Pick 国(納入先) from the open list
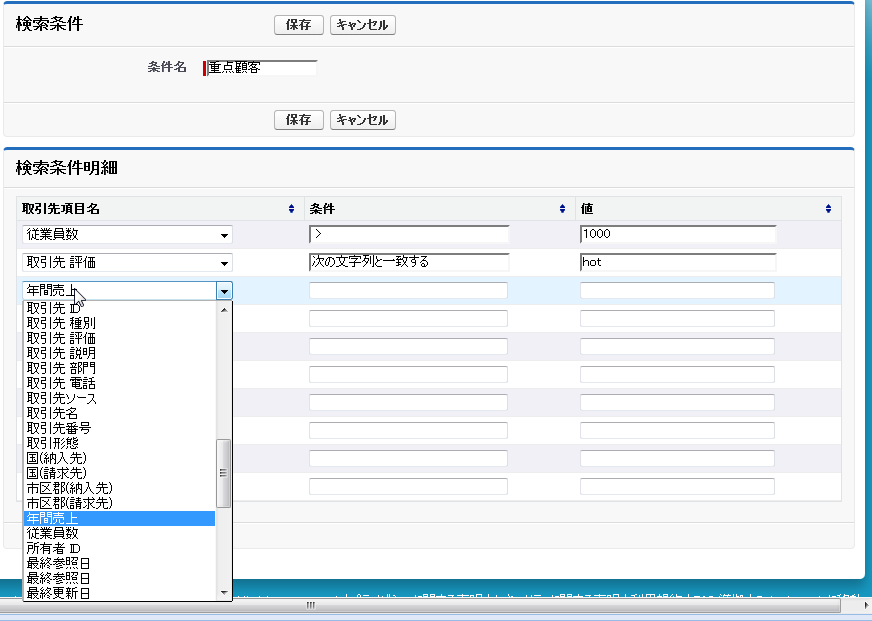The width and height of the screenshot is (872, 621). point(120,458)
